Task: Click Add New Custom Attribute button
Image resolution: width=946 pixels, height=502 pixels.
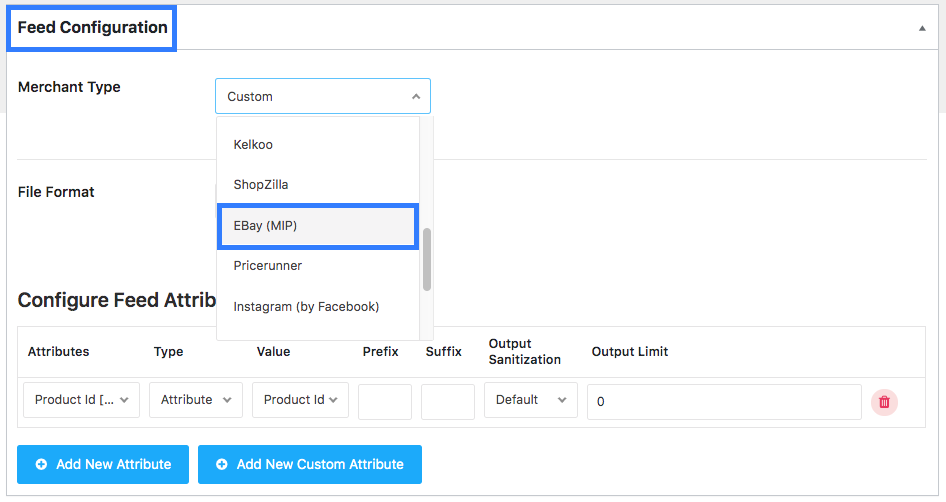Action: coord(310,464)
